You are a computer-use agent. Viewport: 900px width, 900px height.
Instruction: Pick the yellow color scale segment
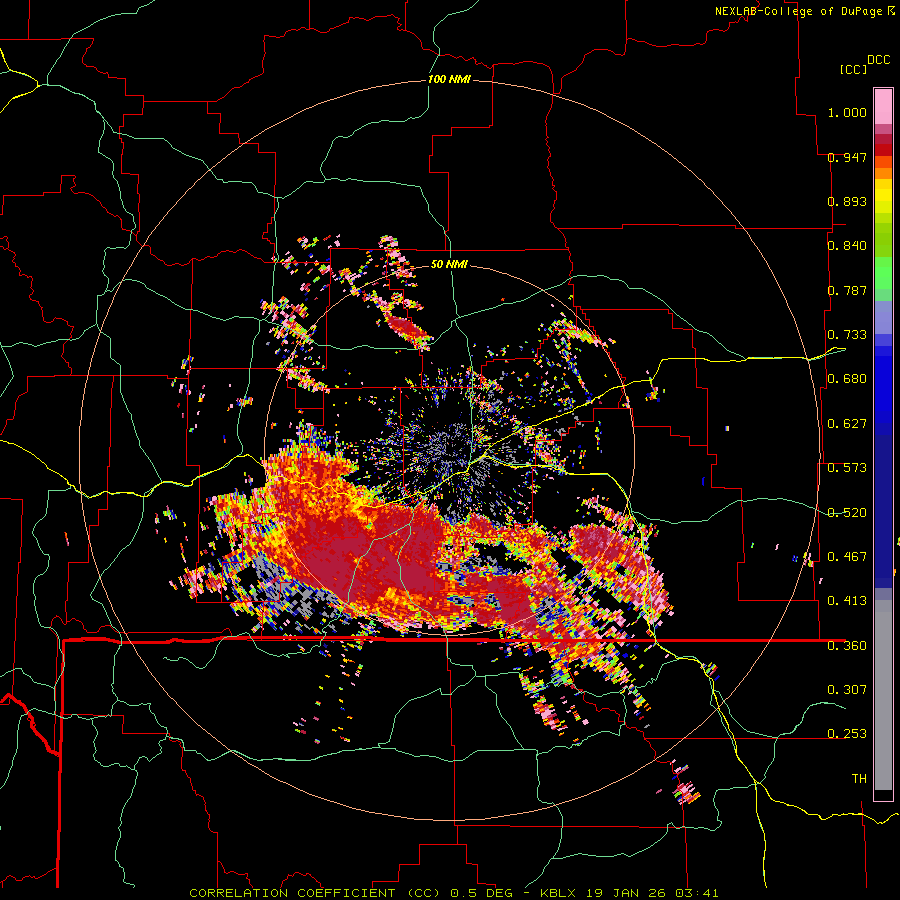click(883, 196)
